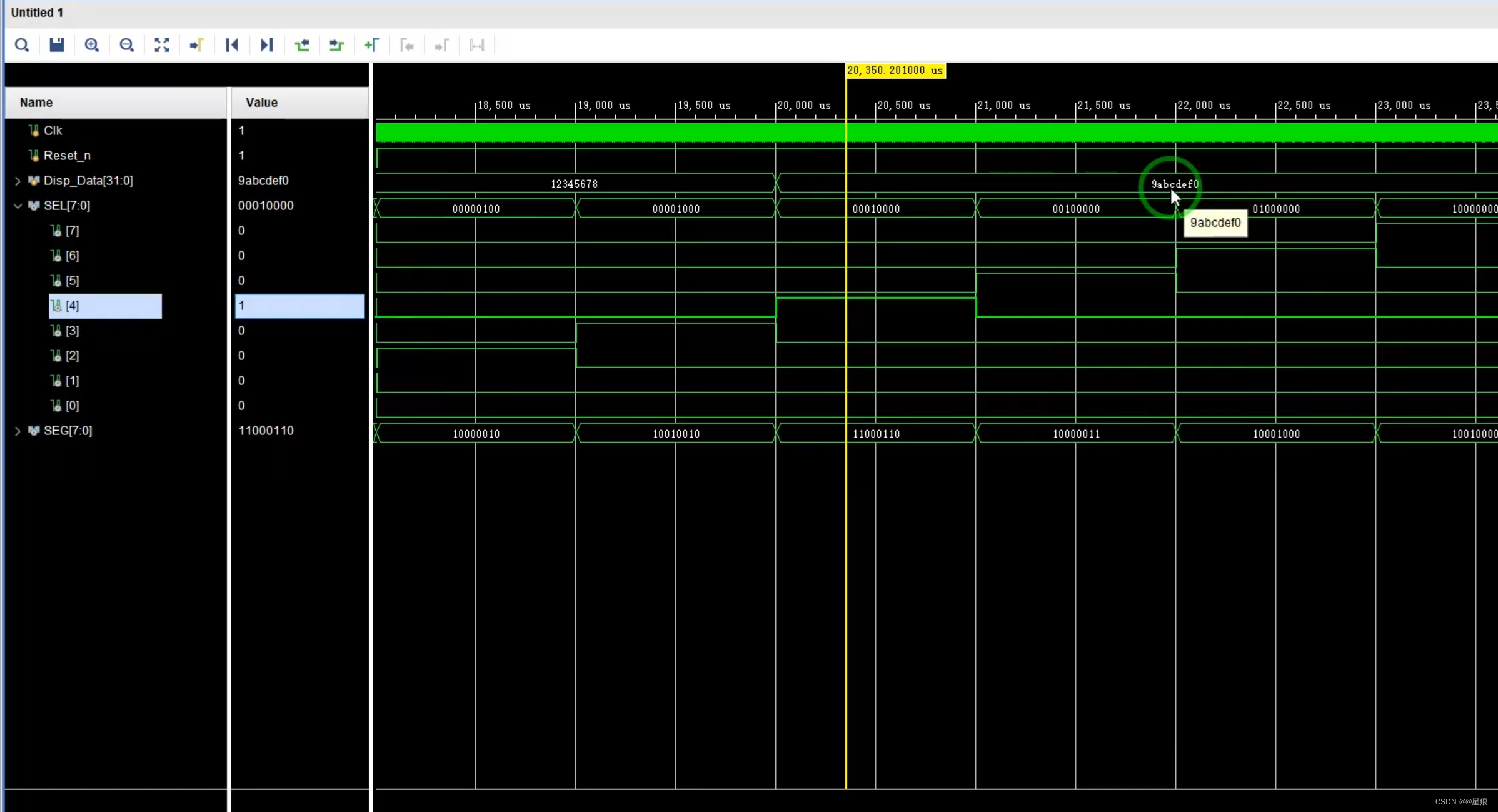This screenshot has height=812, width=1498.
Task: Click SEG waveform segment 10010010
Action: pos(676,434)
